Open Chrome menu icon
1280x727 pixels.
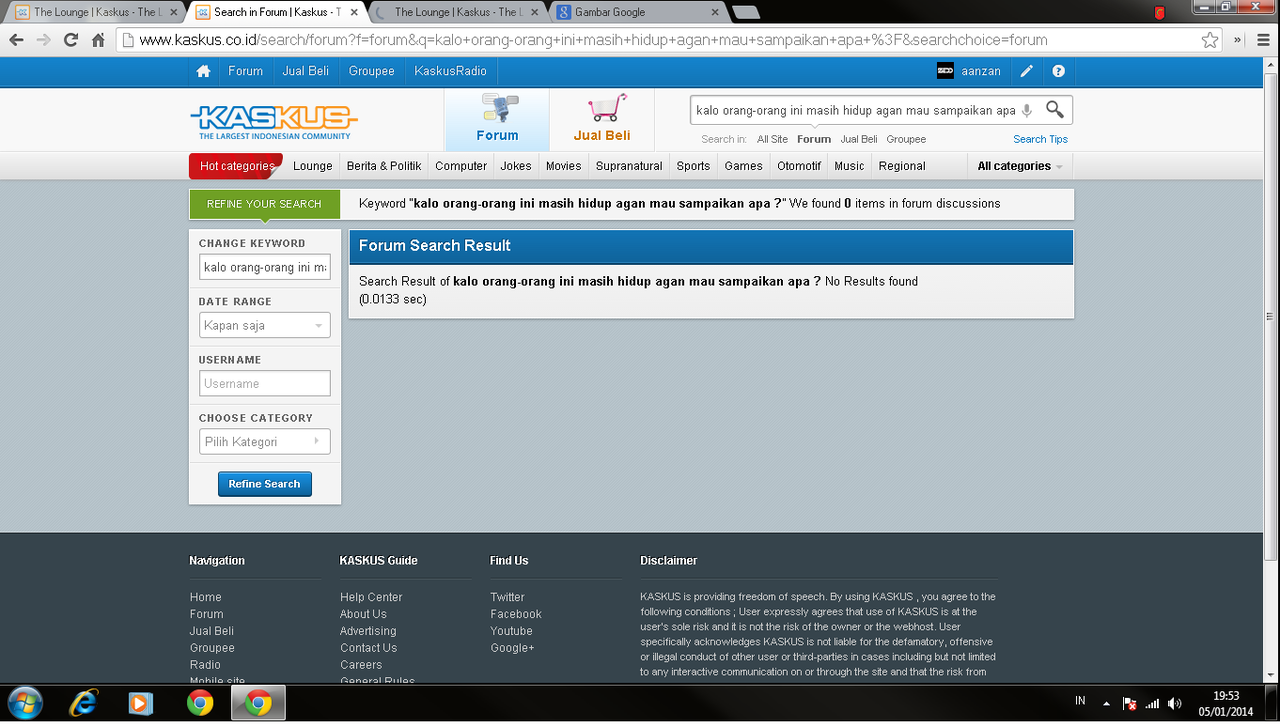click(1263, 40)
